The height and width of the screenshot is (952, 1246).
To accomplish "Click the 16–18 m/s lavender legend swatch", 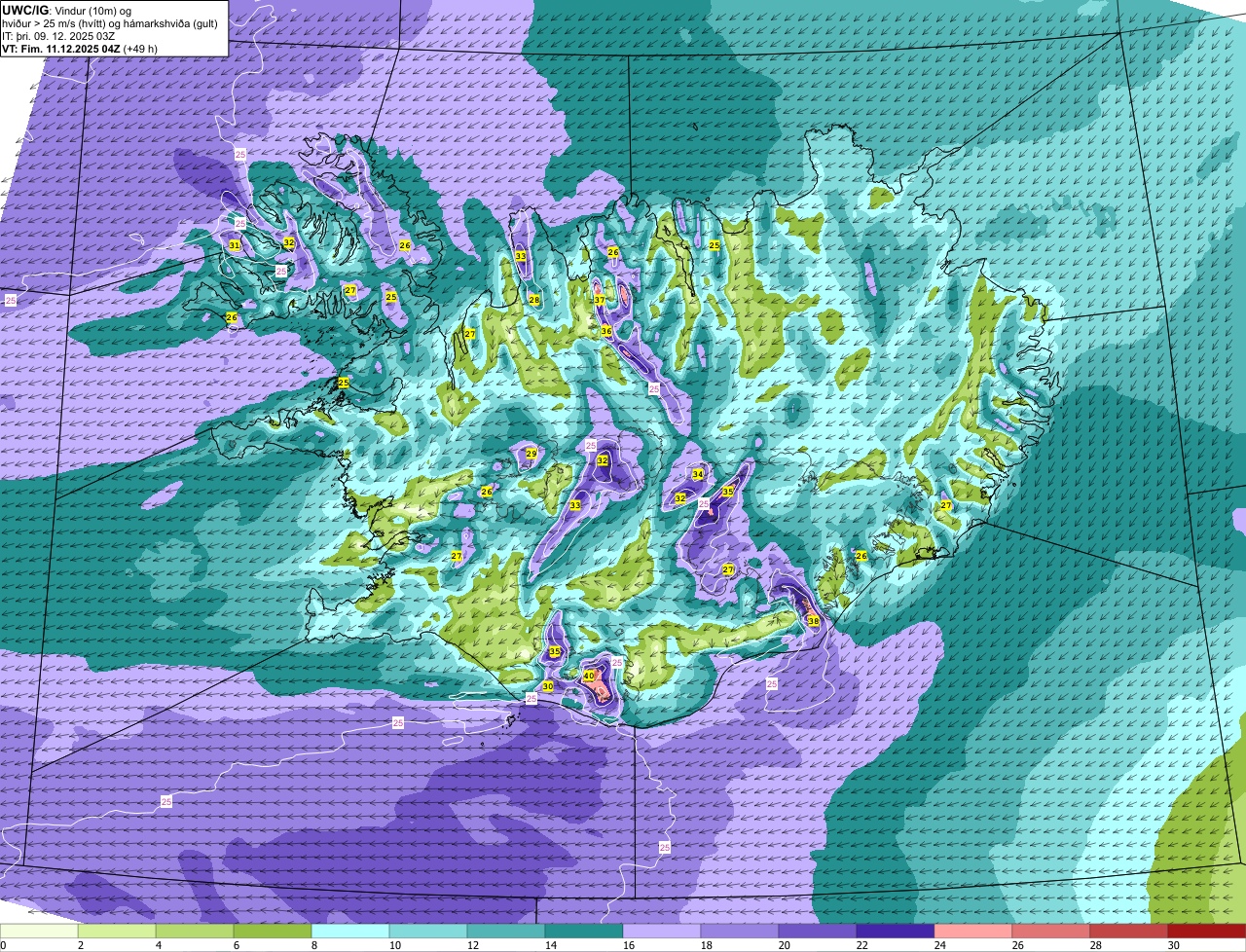I will (x=662, y=931).
